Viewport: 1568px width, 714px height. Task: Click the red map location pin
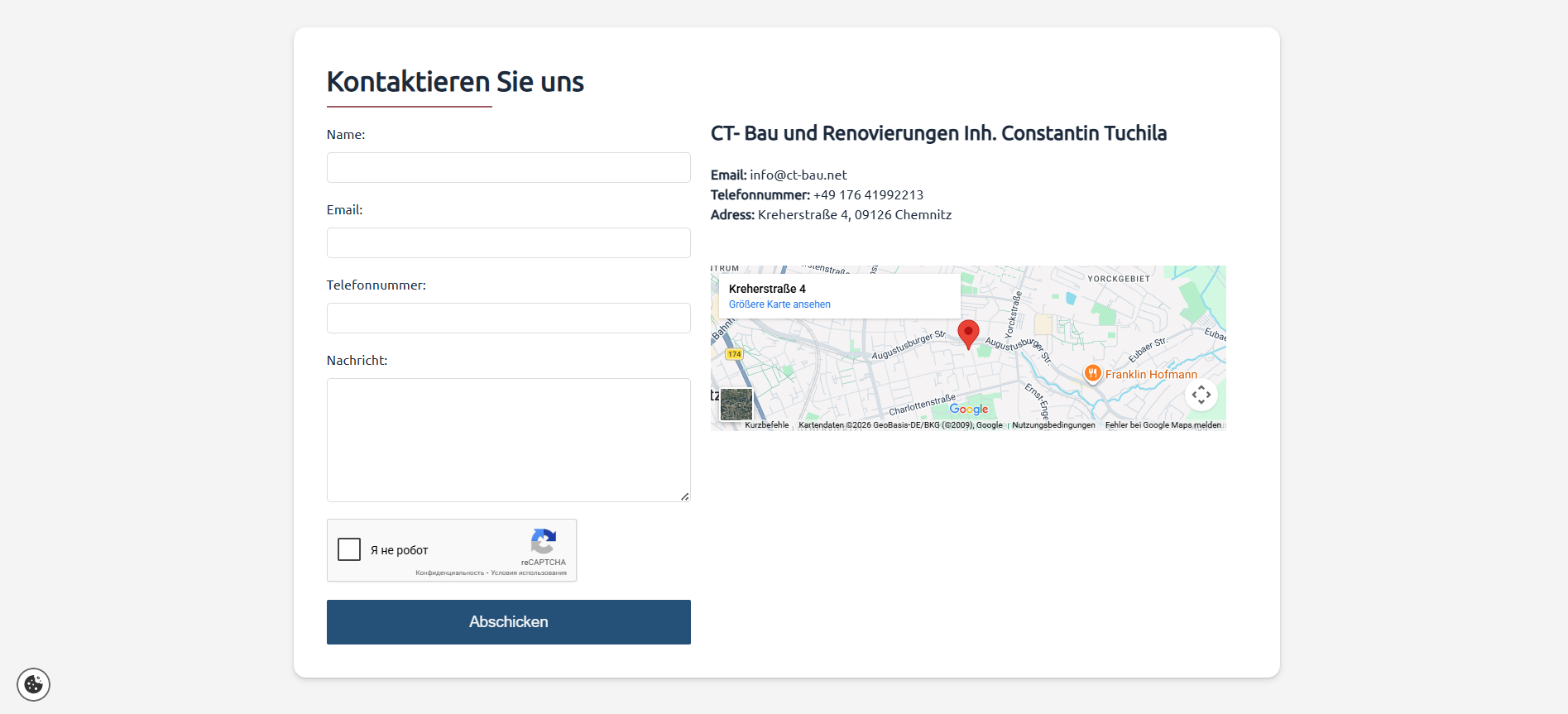(x=968, y=333)
